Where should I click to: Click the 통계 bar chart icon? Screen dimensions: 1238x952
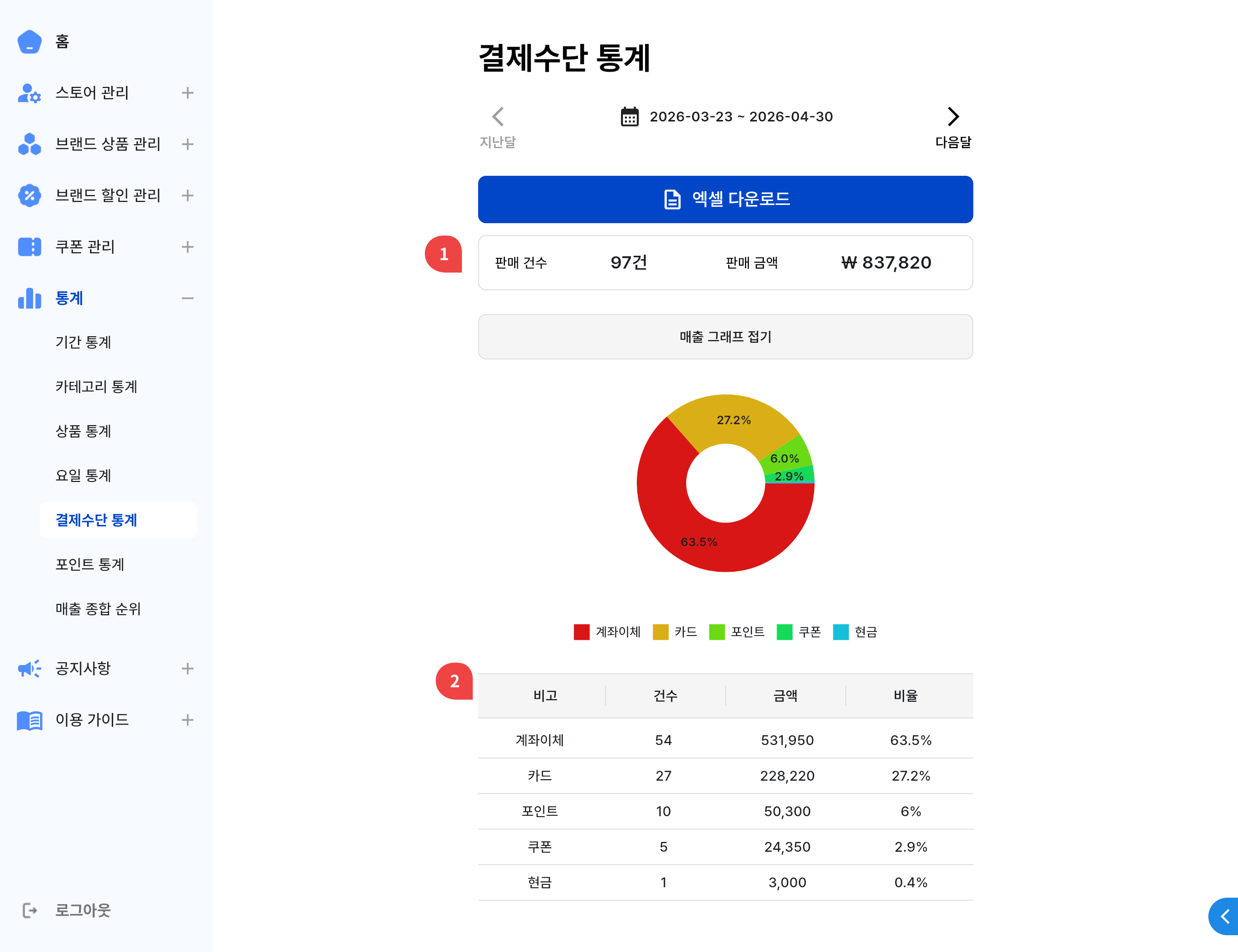tap(30, 298)
